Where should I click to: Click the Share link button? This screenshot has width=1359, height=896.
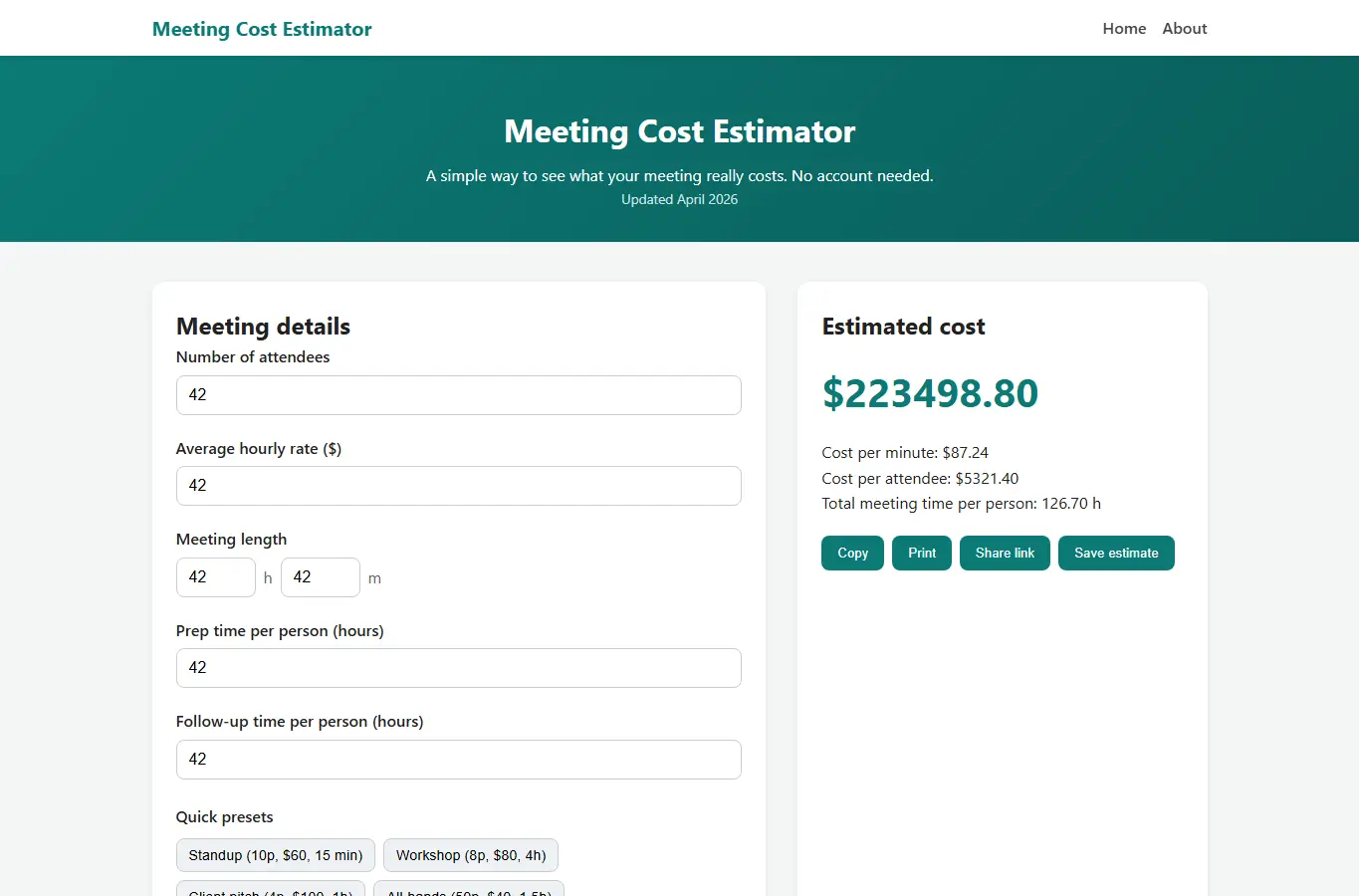1005,554
